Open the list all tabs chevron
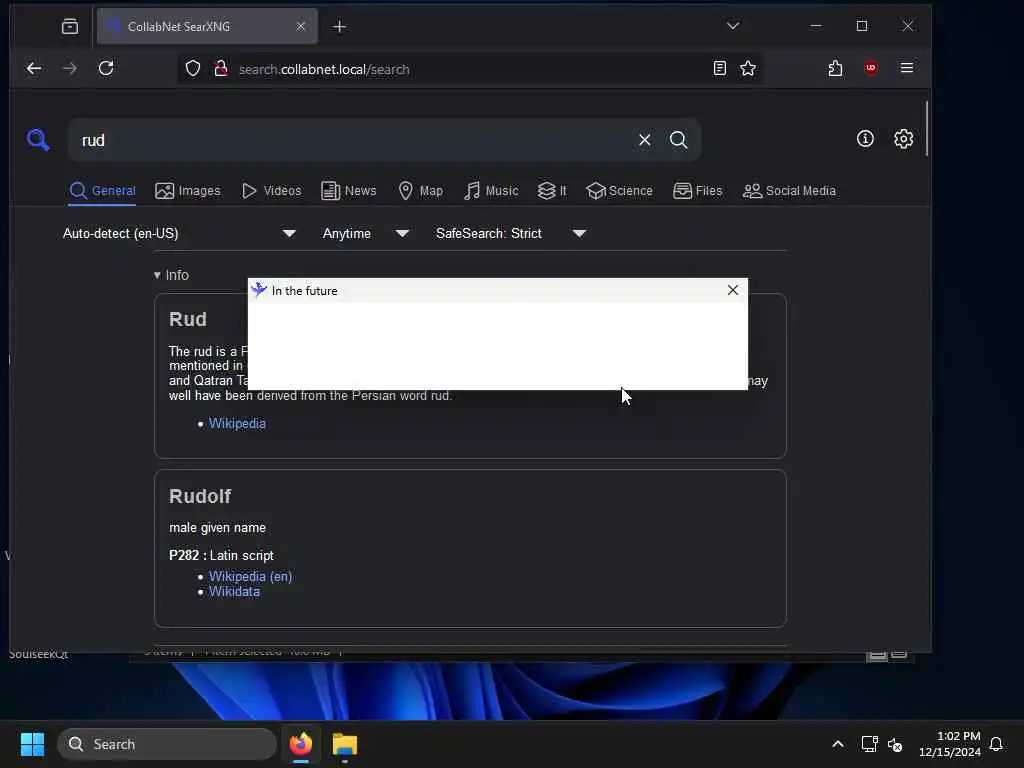Screen dimensions: 1024x768 pos(733,26)
